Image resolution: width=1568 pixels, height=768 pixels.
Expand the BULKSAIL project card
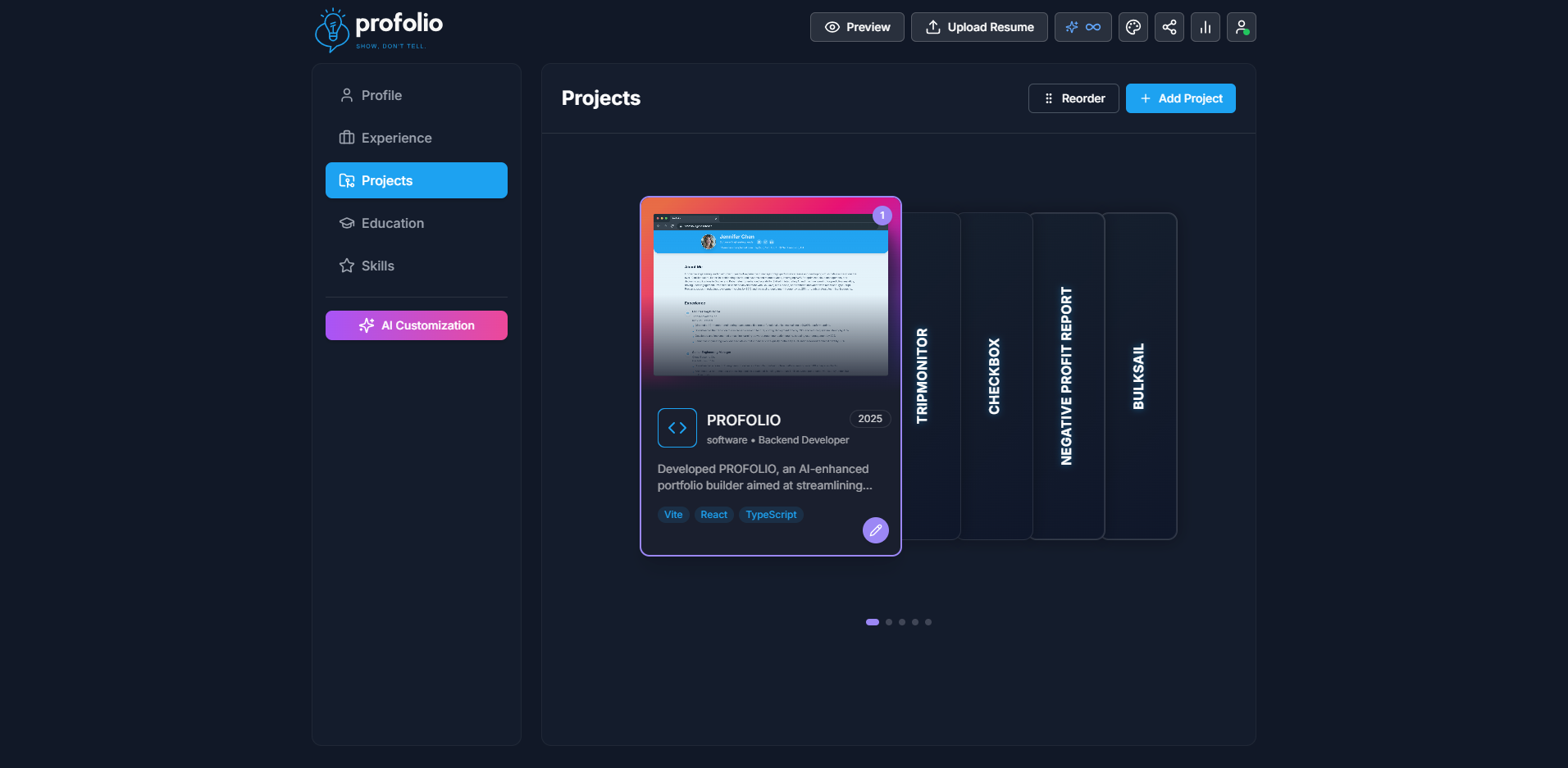pos(1139,376)
